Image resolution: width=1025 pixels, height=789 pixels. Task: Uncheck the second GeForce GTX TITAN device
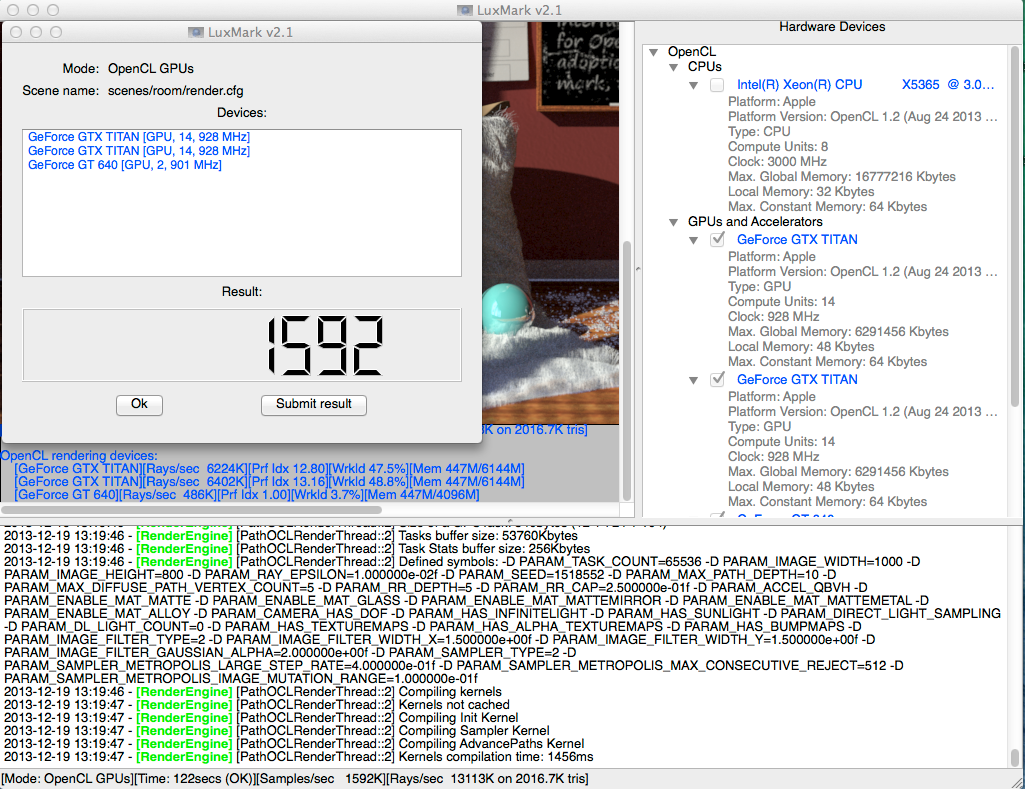click(x=717, y=379)
